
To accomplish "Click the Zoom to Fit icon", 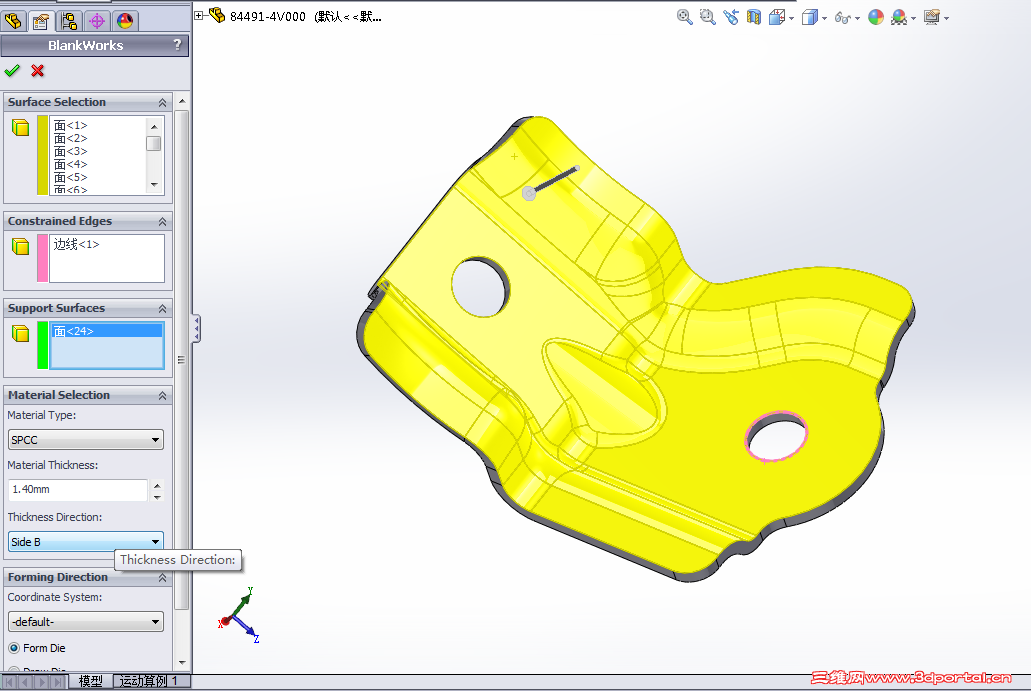I will (684, 17).
